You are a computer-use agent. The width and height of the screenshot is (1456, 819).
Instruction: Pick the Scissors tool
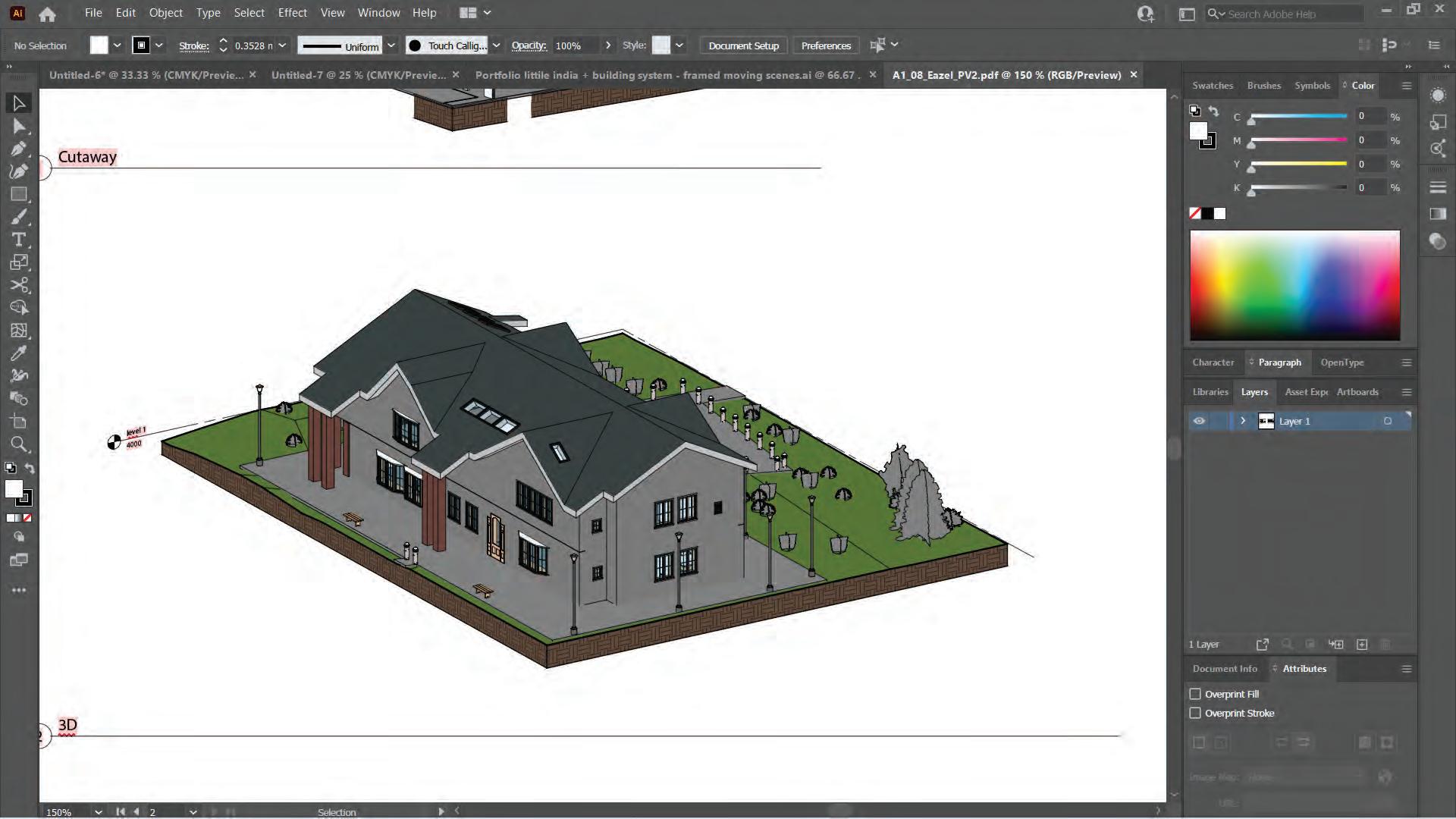click(x=19, y=285)
